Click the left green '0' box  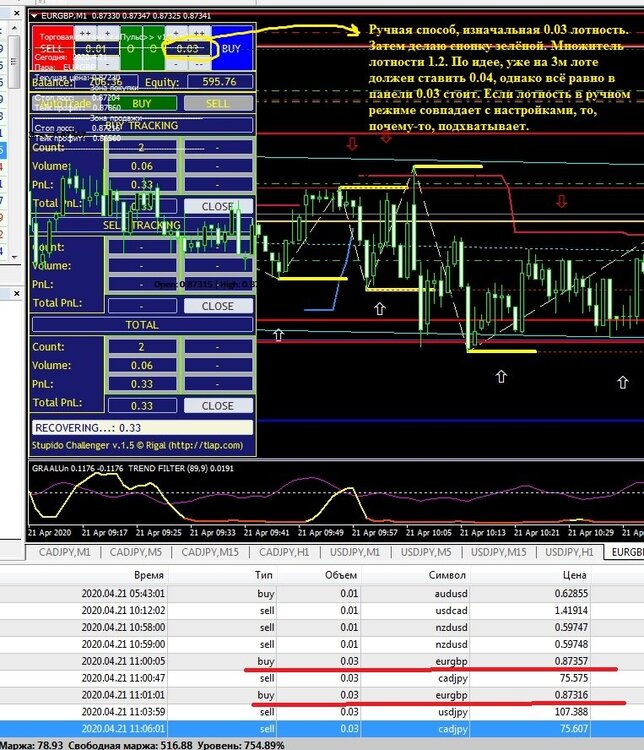131,48
